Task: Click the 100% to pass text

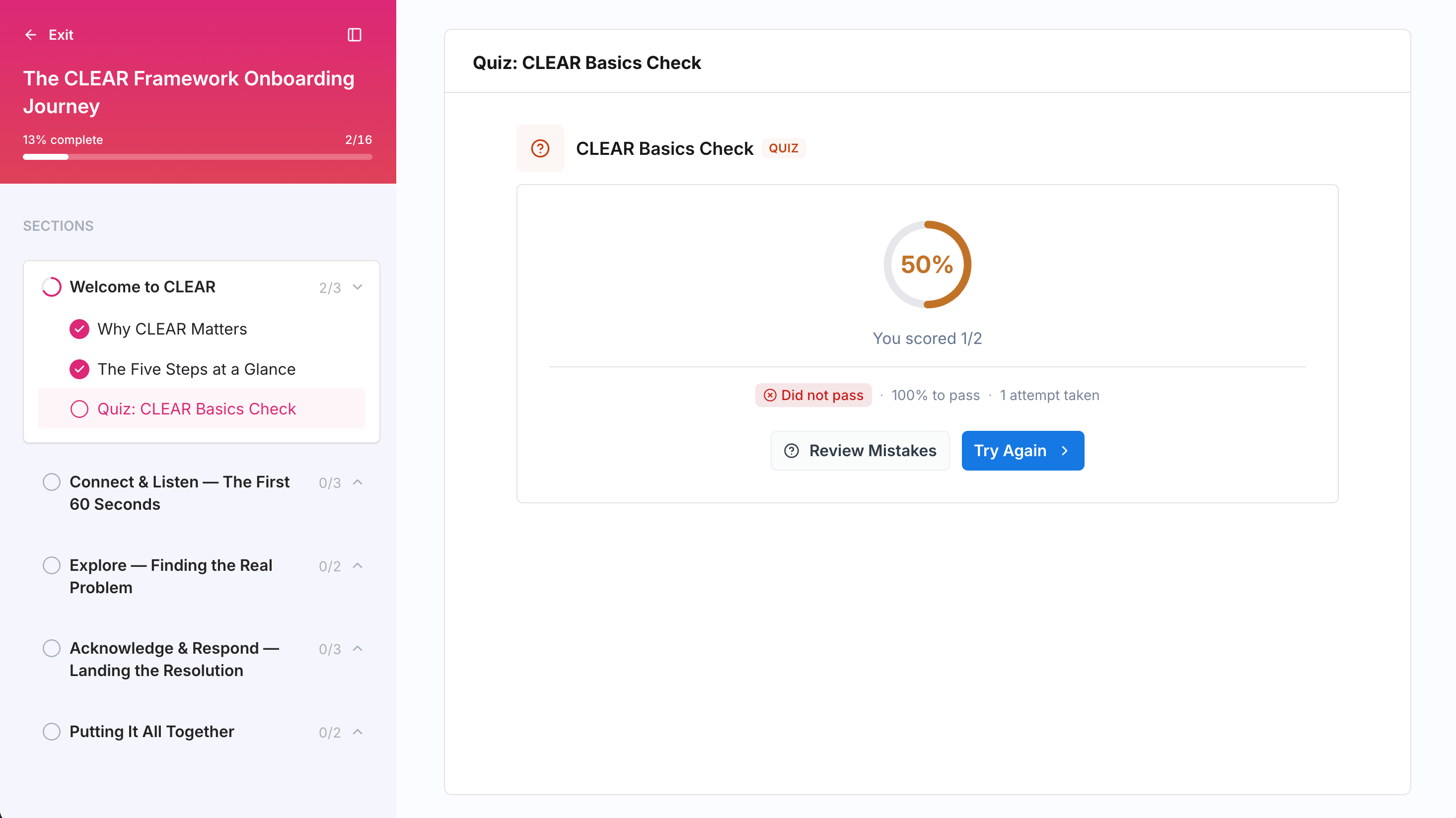Action: (936, 396)
